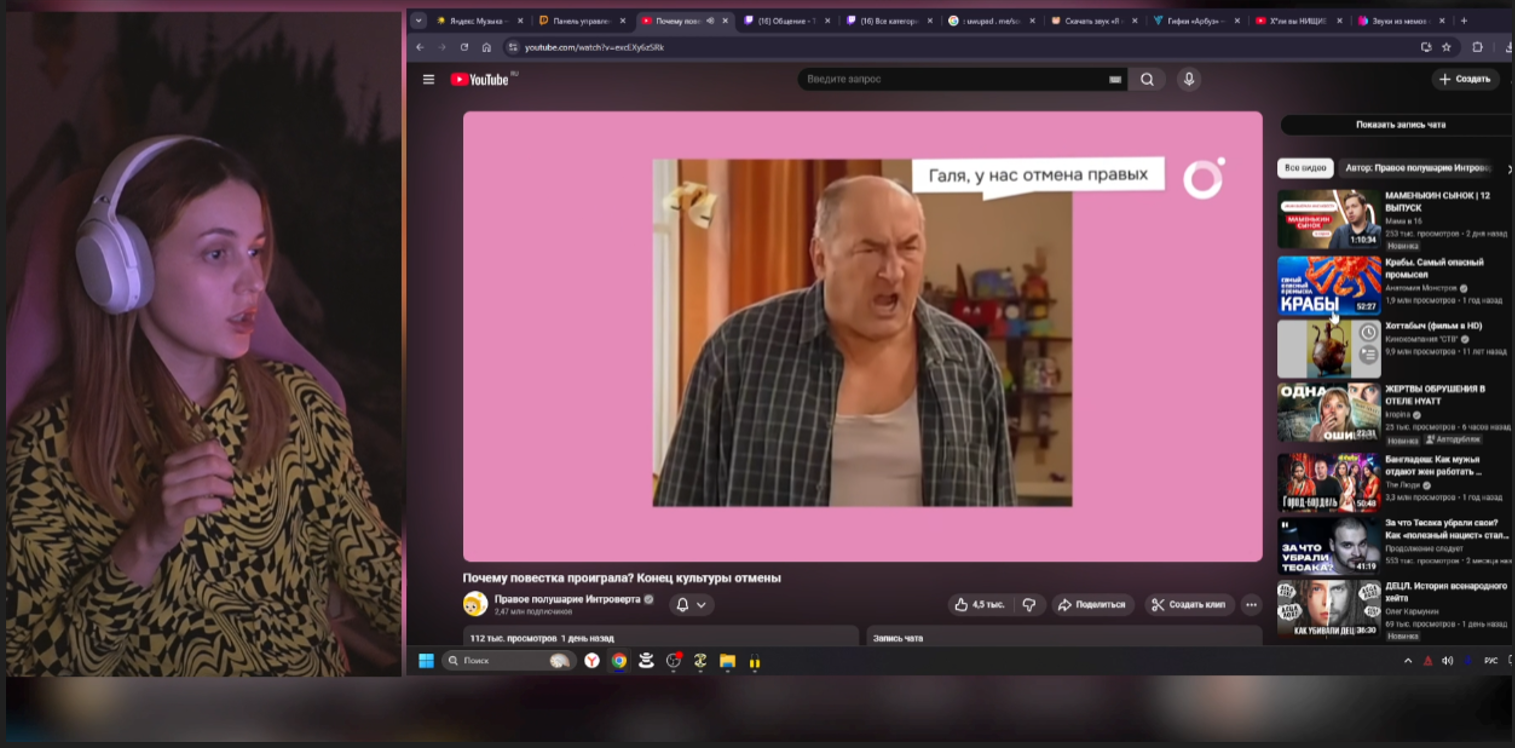
Task: Expand the video description with 112 тыс. просмотров
Action: [x=661, y=636]
